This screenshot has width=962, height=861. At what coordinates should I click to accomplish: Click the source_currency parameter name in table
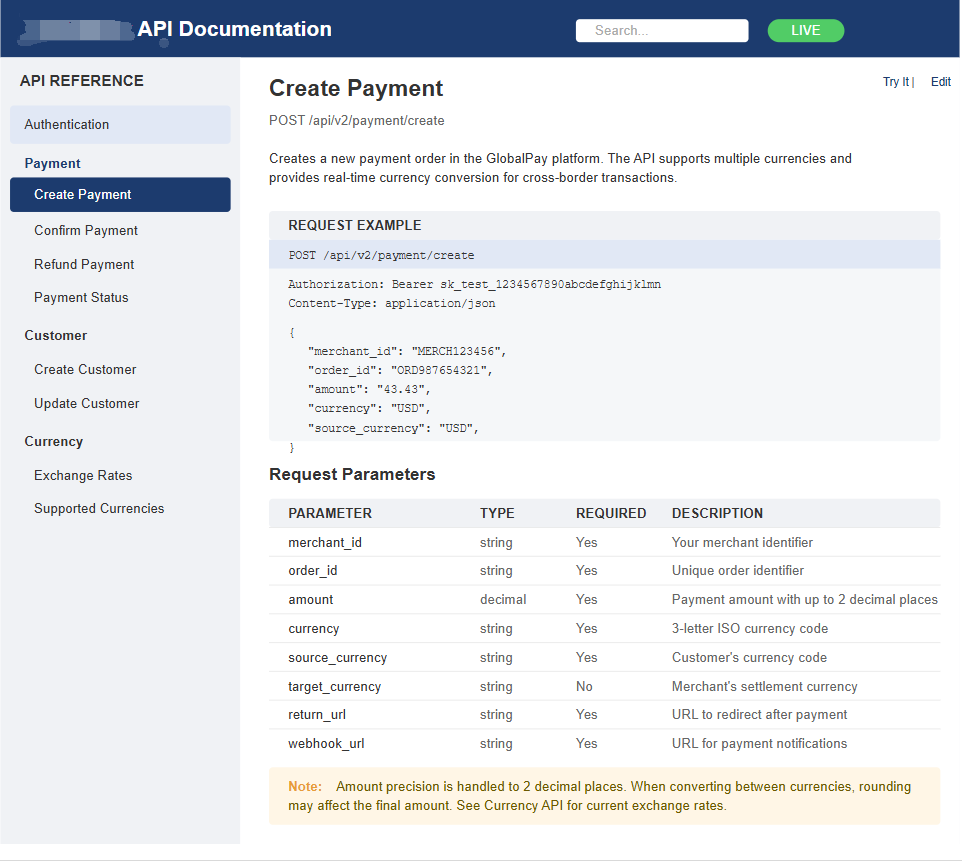click(337, 657)
